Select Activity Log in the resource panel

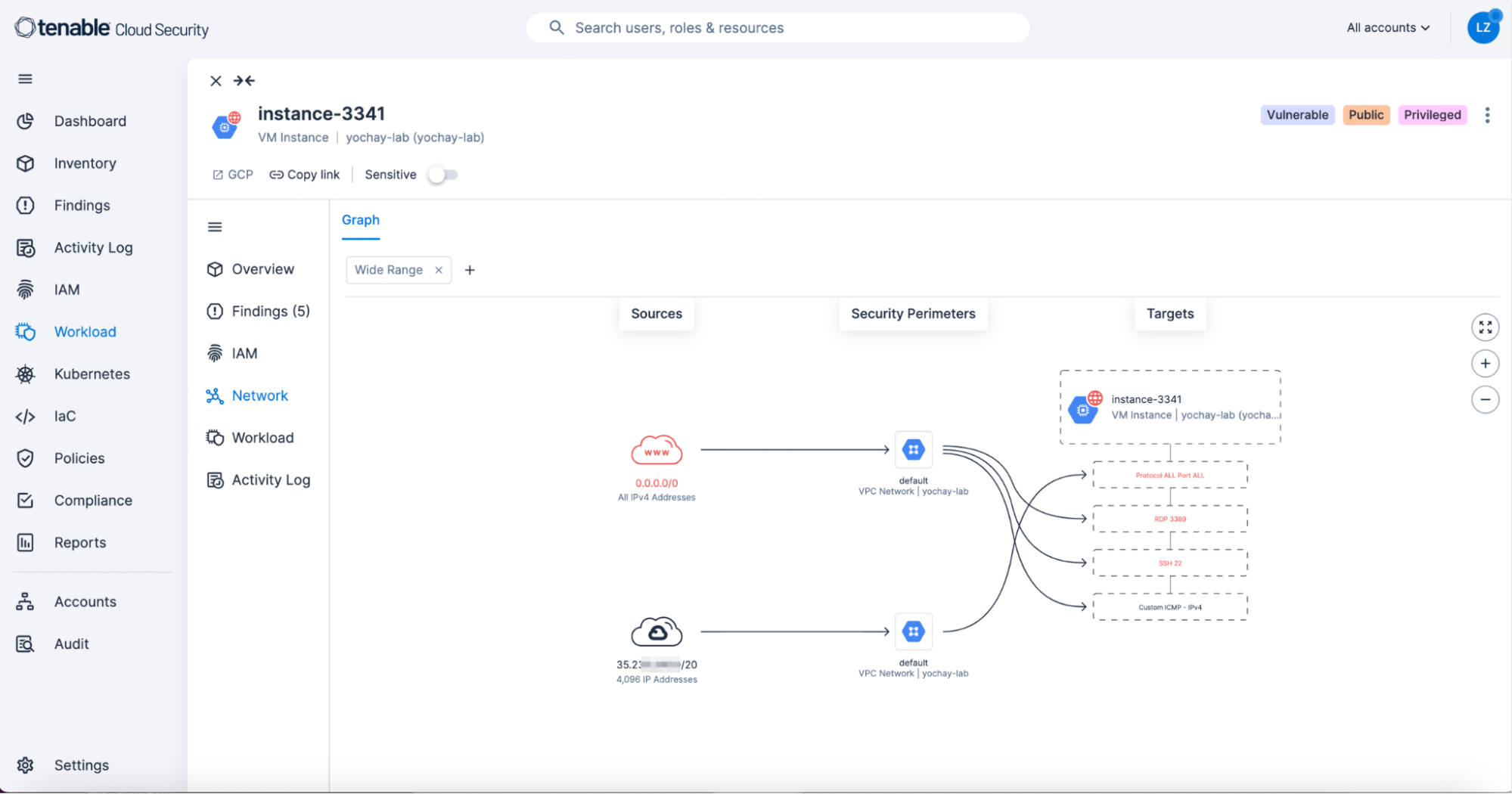pos(271,479)
